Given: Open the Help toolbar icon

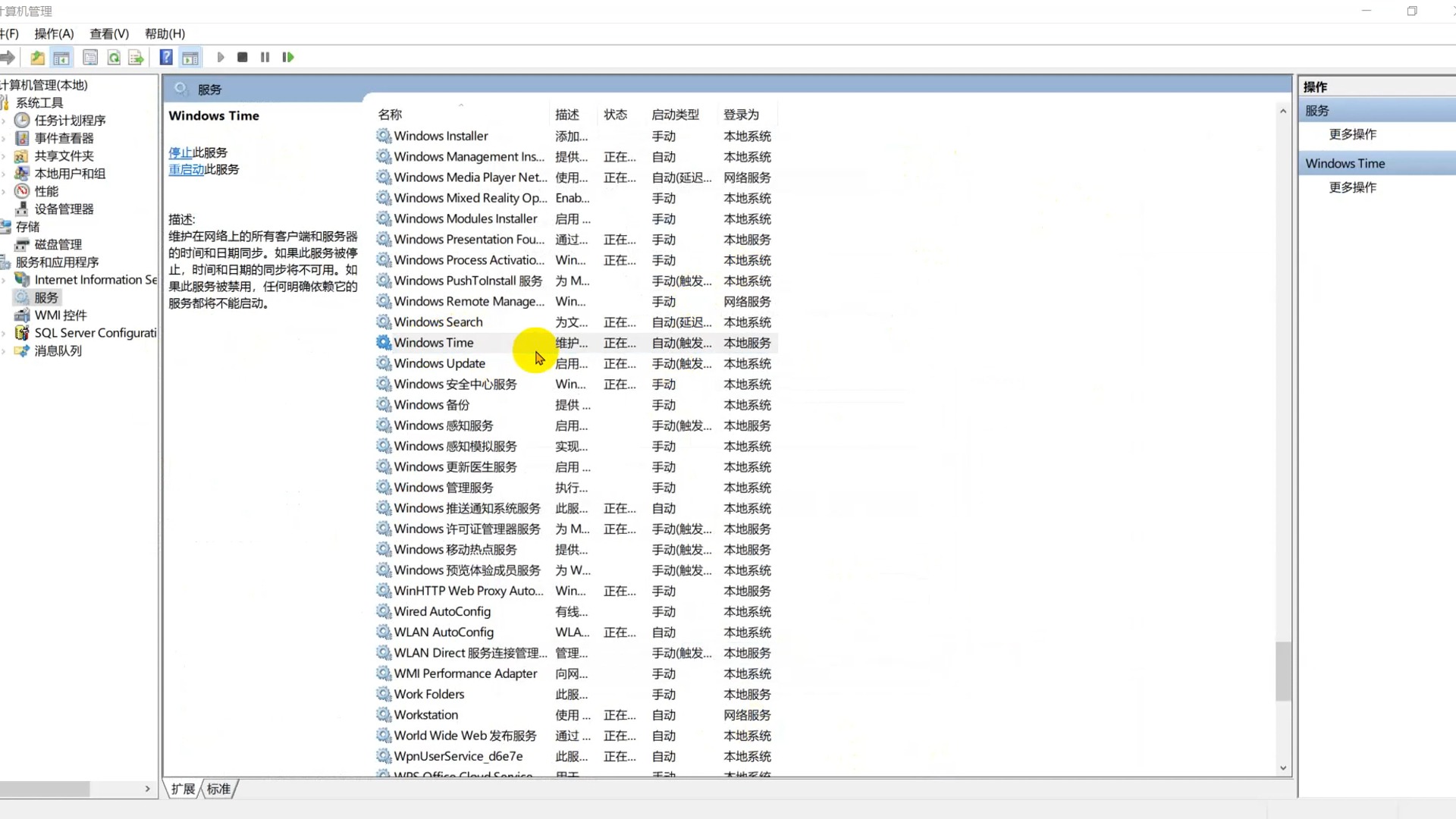Looking at the screenshot, I should 166,58.
